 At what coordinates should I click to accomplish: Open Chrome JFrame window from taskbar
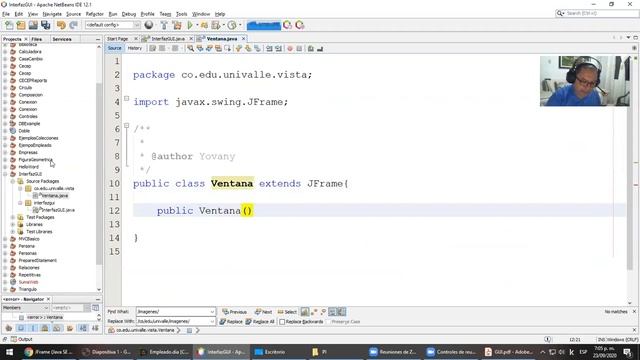tap(48, 352)
